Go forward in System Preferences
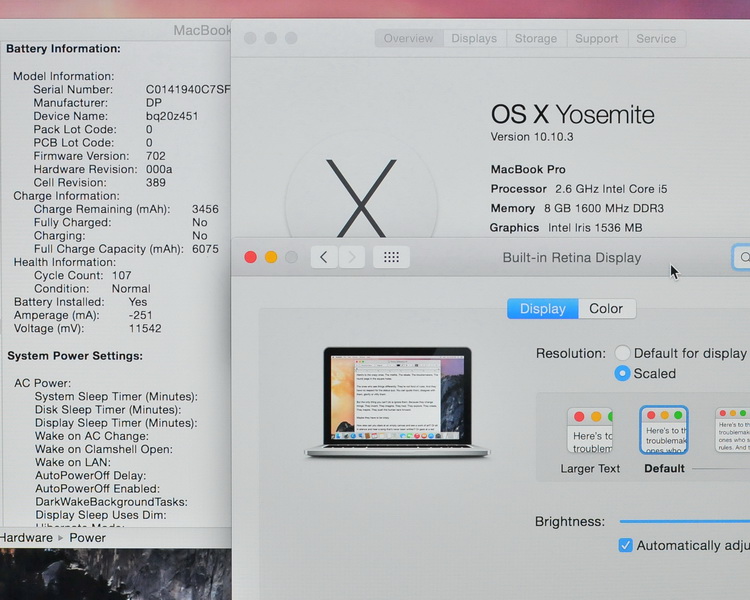The image size is (750, 600). [352, 257]
